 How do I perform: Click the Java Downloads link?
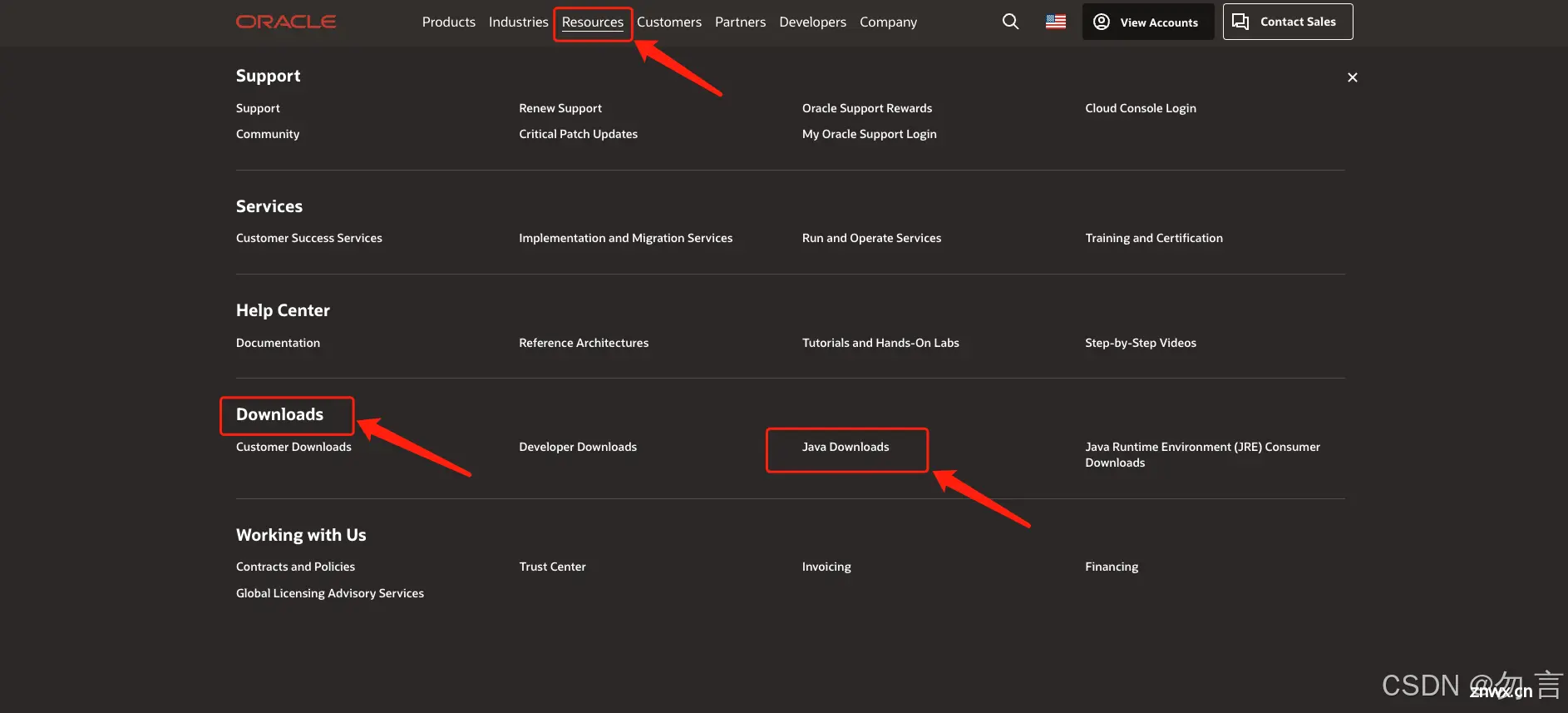(846, 447)
